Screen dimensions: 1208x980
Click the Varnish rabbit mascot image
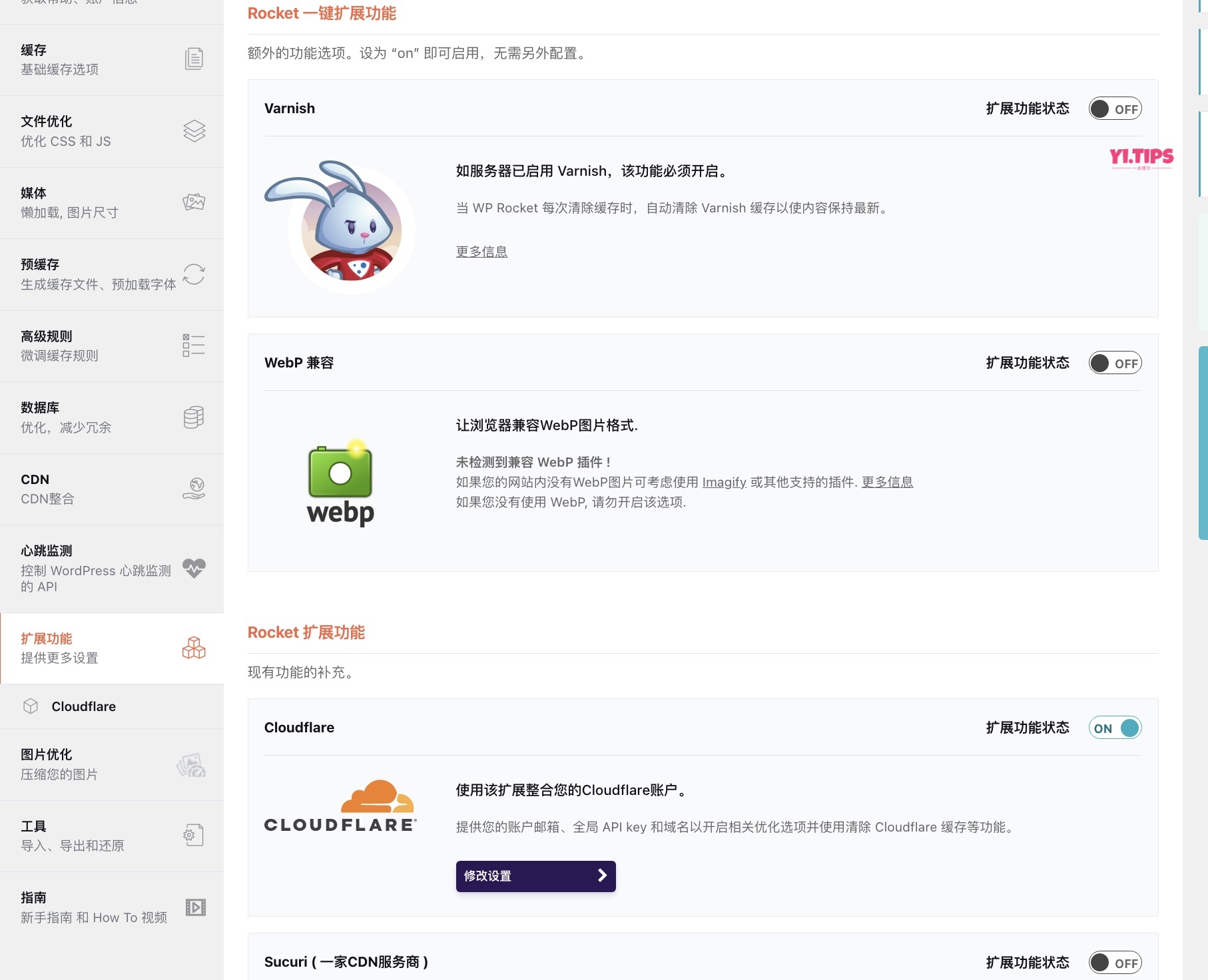340,227
